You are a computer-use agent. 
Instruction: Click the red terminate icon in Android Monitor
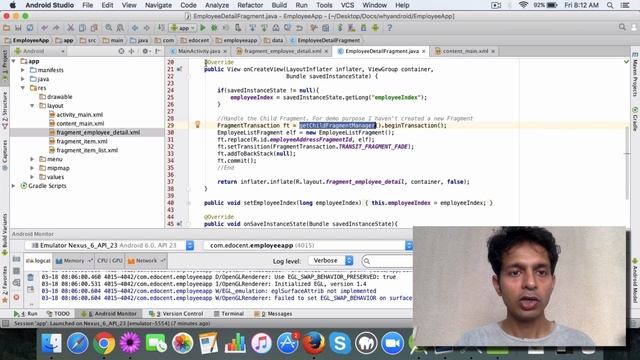tap(16, 297)
